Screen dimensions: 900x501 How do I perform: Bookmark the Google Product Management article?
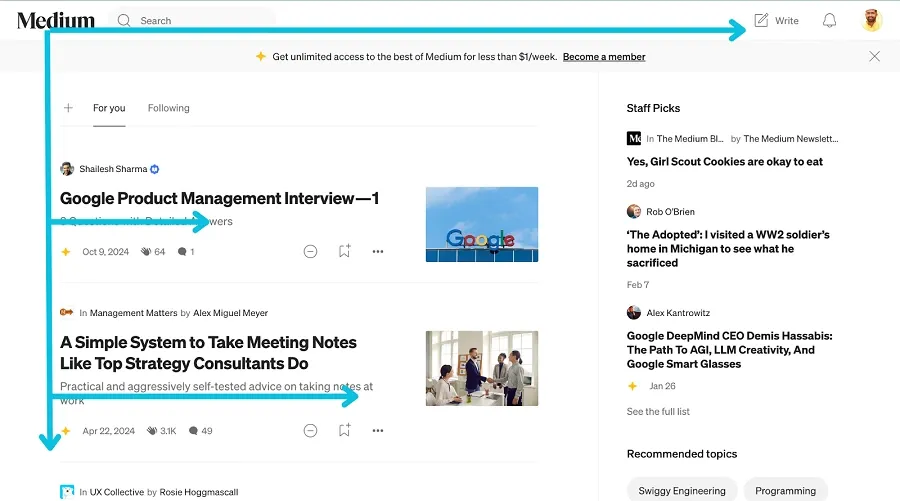(344, 251)
